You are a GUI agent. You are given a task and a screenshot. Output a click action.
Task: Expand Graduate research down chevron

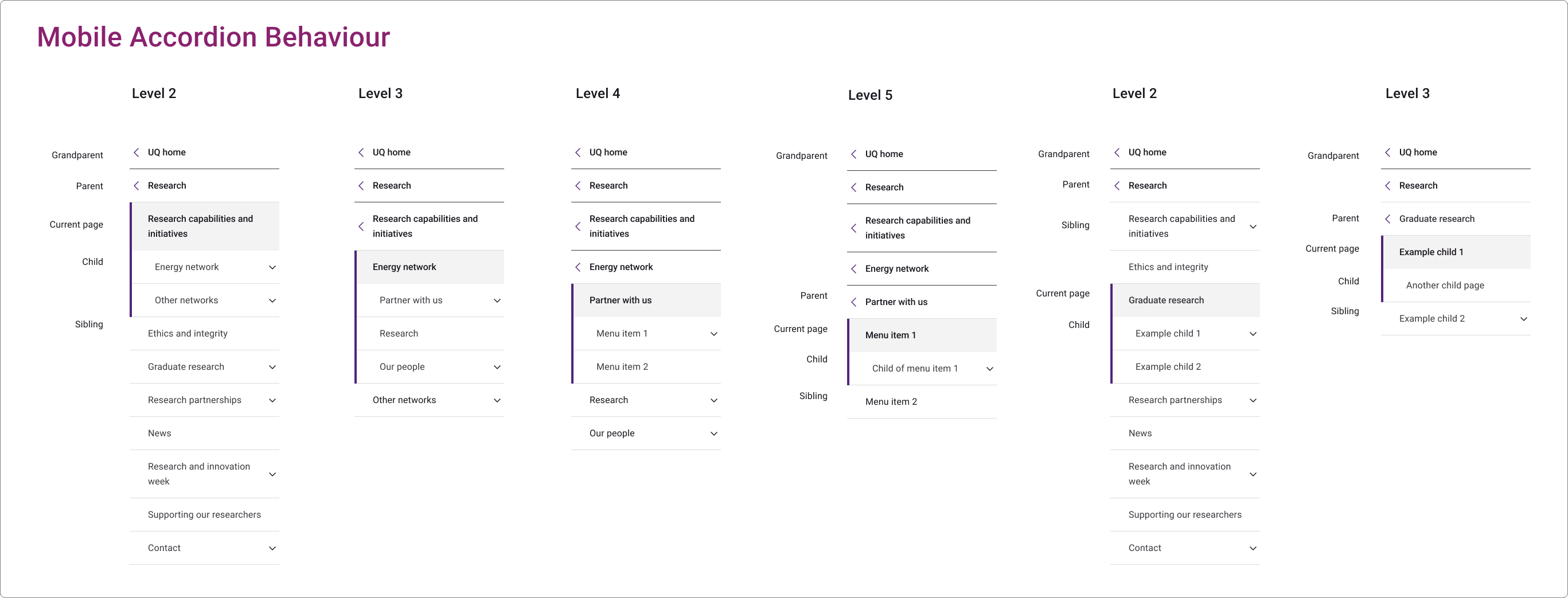pos(272,368)
